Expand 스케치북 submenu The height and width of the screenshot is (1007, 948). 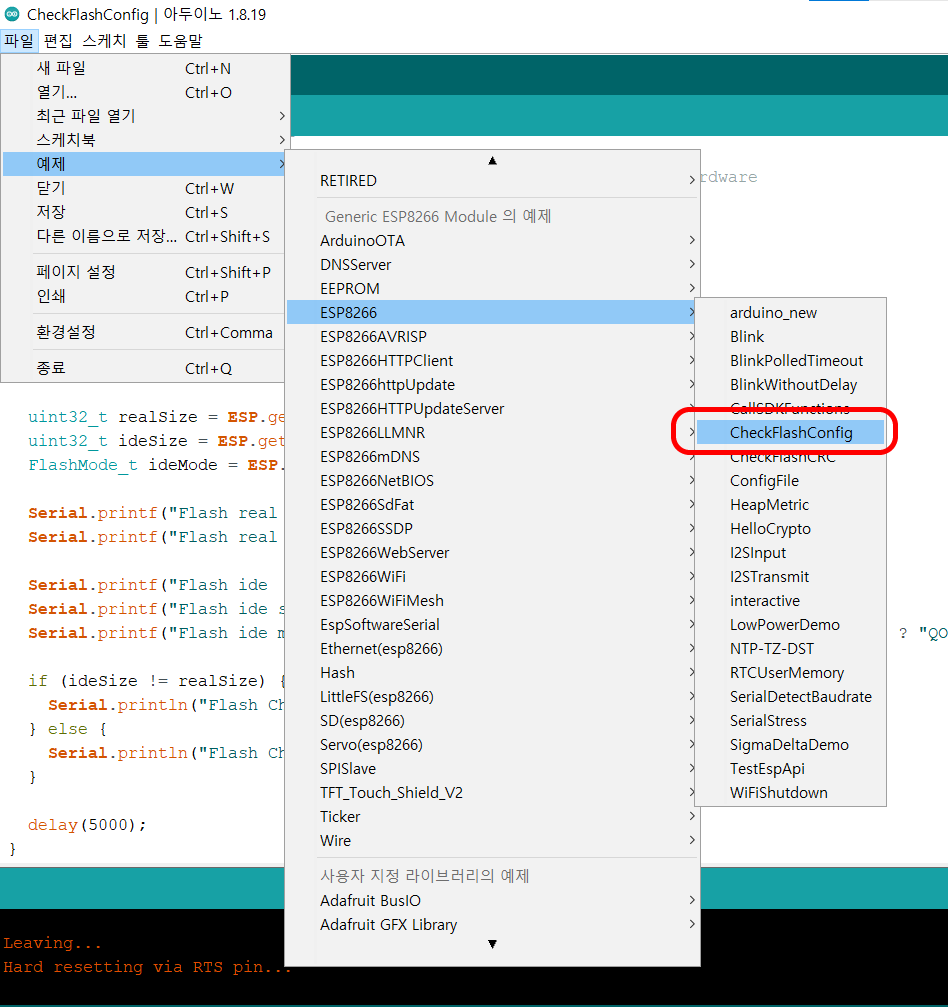tap(145, 139)
